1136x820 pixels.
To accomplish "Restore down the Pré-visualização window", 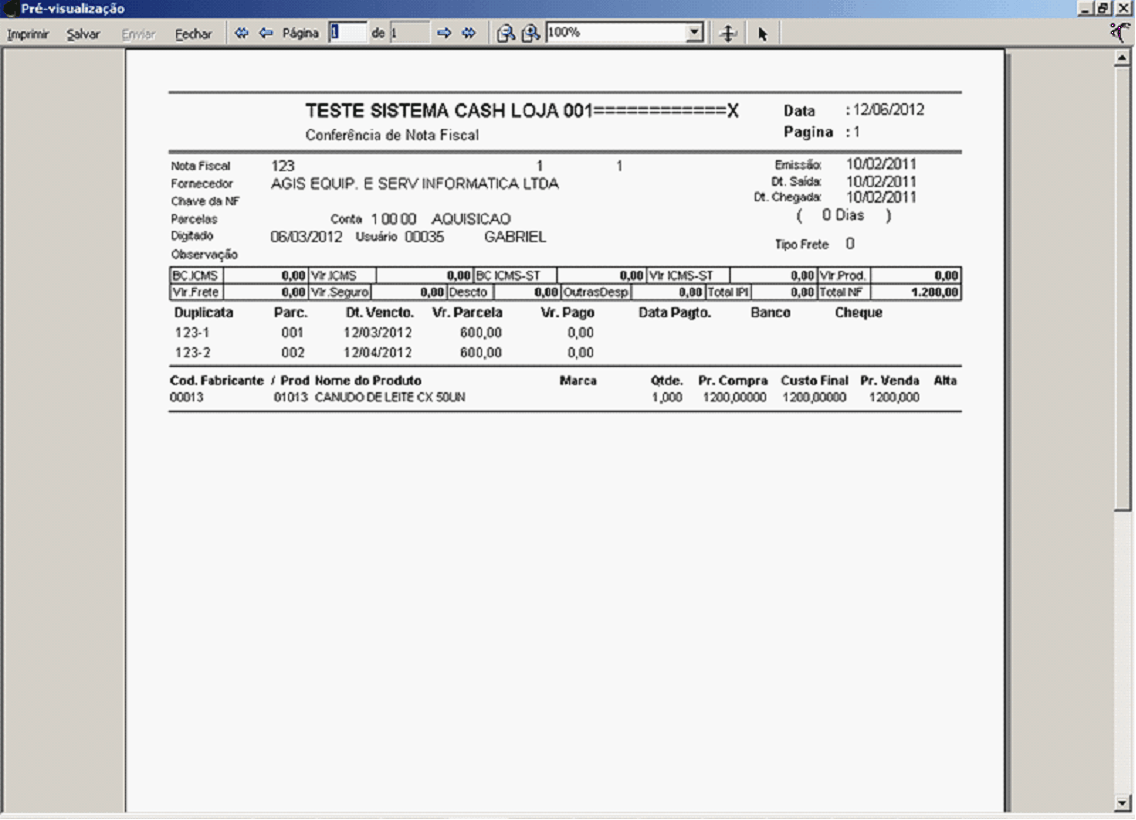I will [x=1111, y=8].
